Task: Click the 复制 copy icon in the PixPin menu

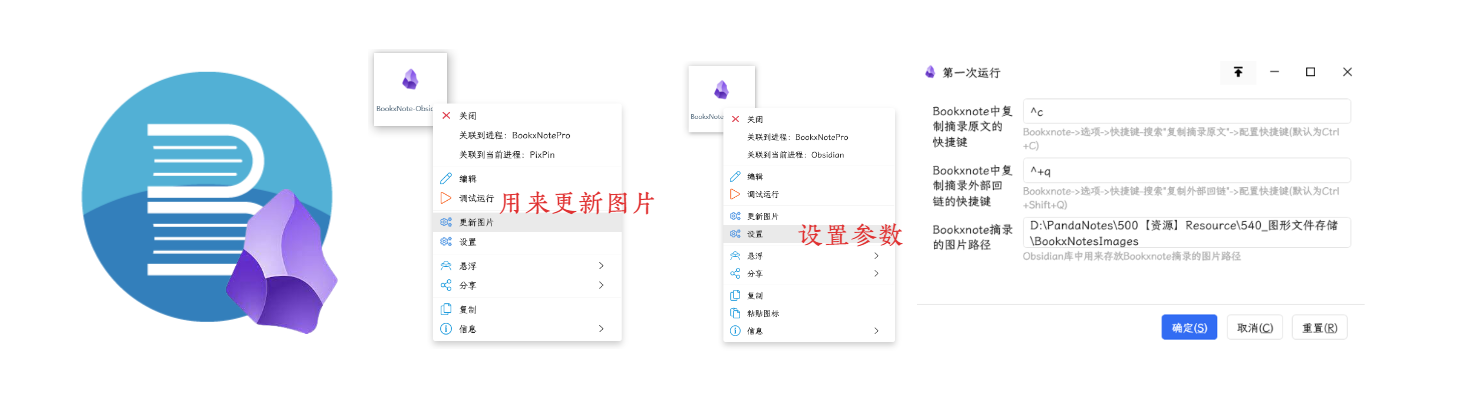Action: pos(446,309)
